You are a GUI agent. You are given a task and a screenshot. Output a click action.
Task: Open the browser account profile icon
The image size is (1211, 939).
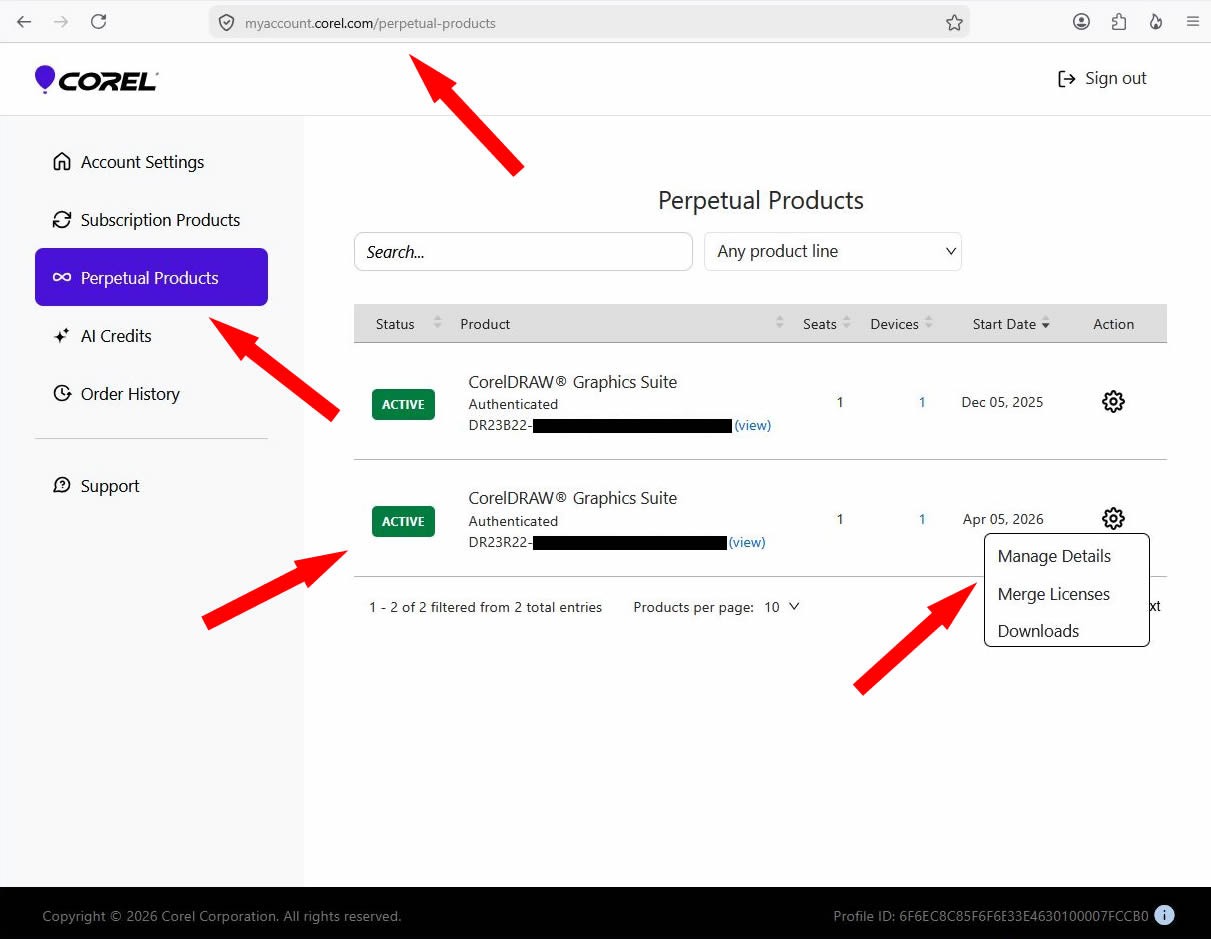1081,21
